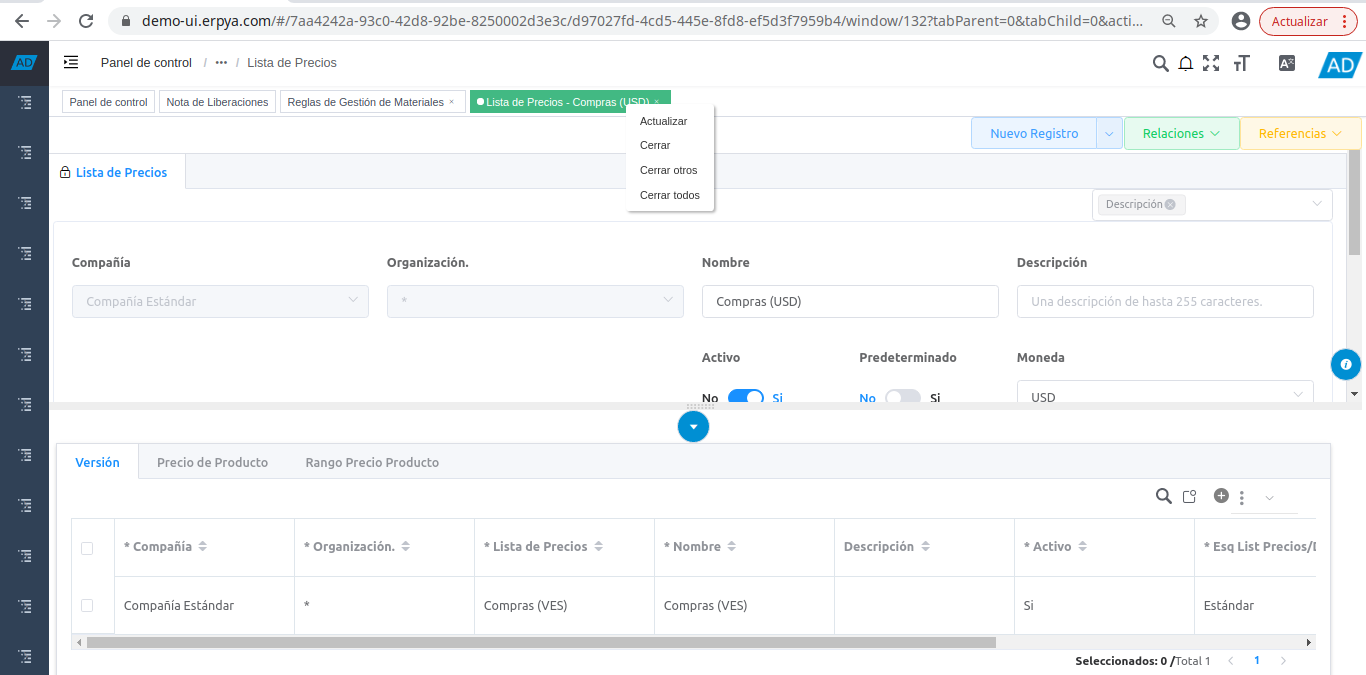The image size is (1366, 675).
Task: Enable the Predeterminado switch
Action: pos(902,397)
